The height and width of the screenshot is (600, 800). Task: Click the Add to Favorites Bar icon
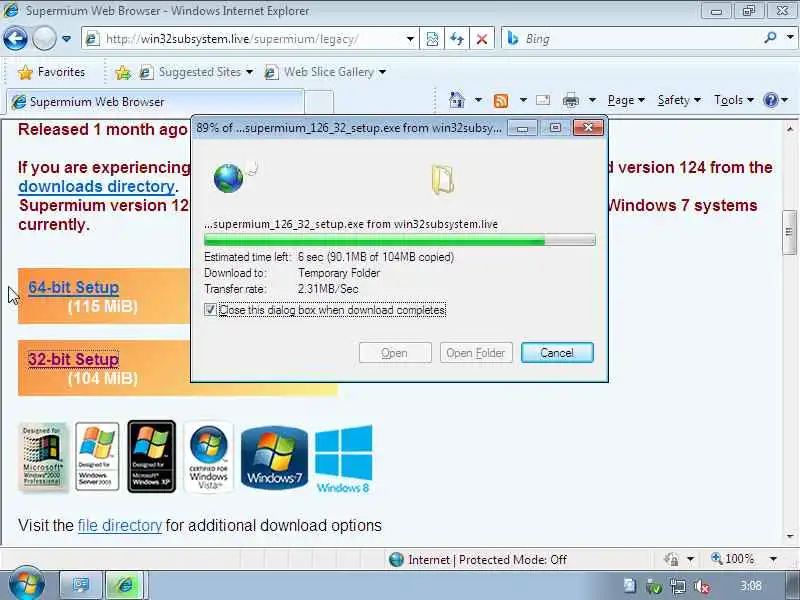[122, 73]
